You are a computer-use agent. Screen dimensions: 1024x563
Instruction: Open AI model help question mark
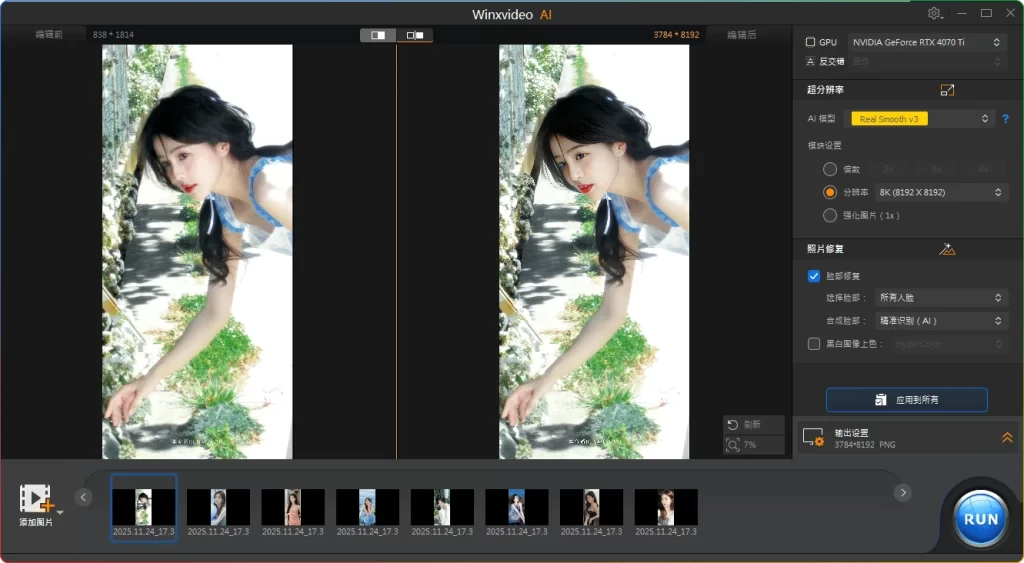[x=1005, y=119]
